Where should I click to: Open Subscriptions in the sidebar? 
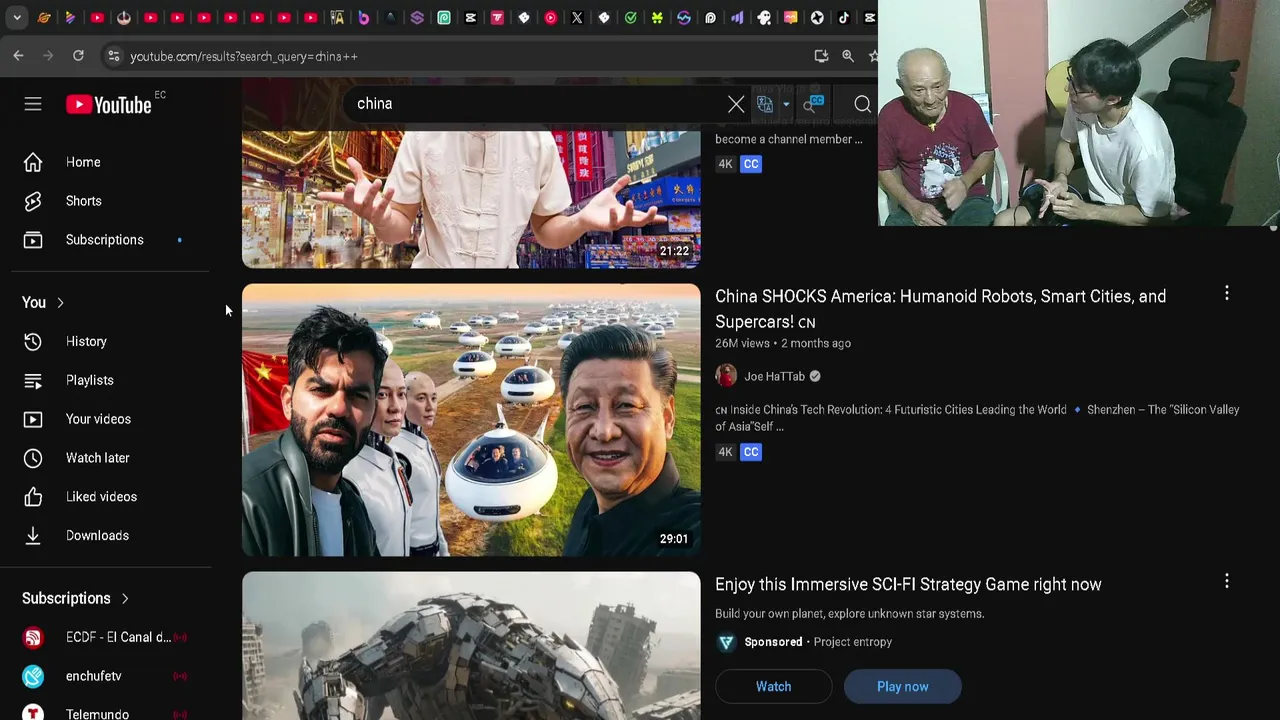(x=105, y=240)
